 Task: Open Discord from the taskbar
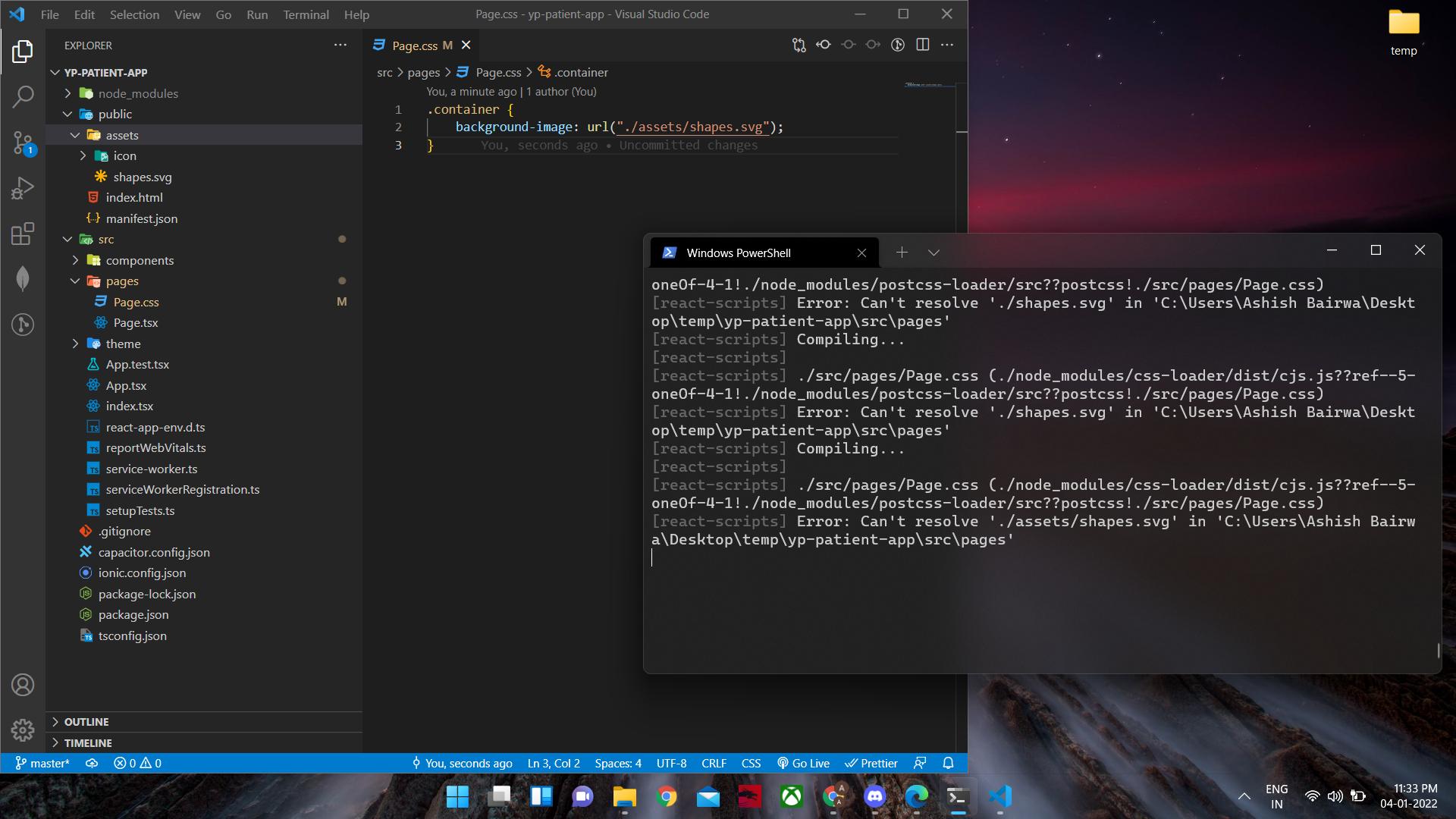(x=875, y=796)
